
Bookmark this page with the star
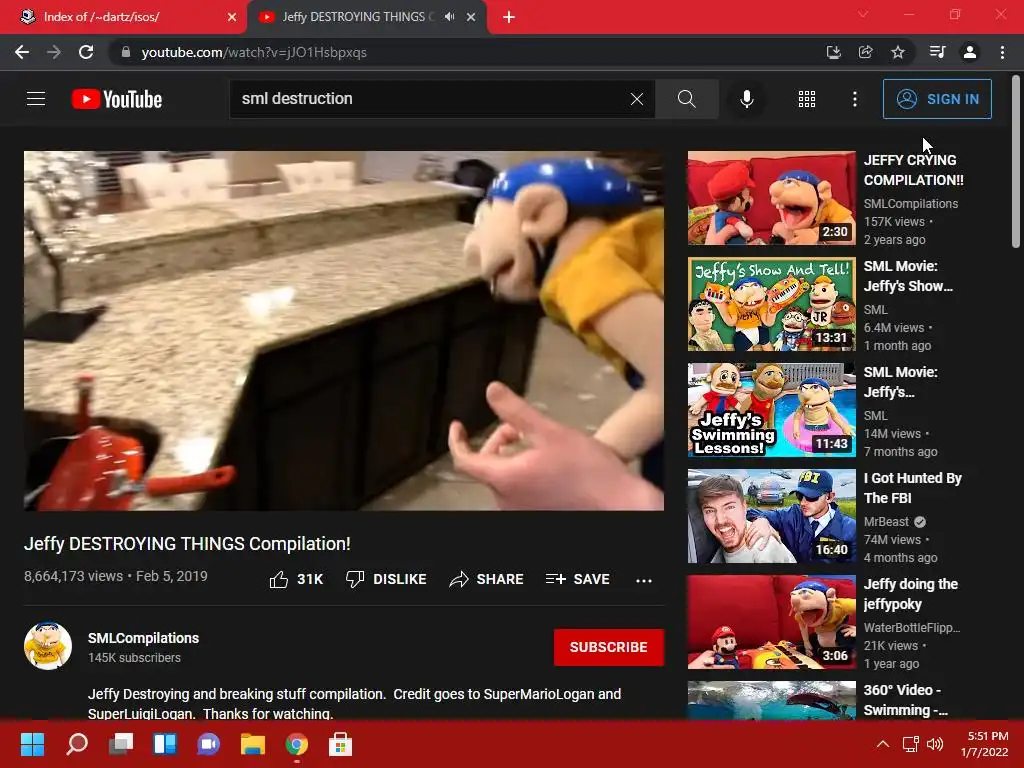pyautogui.click(x=898, y=52)
